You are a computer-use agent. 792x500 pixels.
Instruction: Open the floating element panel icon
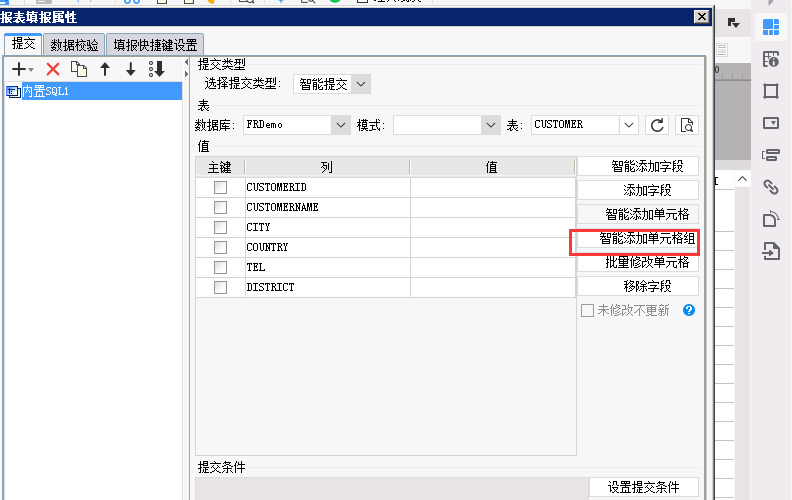tap(771, 91)
